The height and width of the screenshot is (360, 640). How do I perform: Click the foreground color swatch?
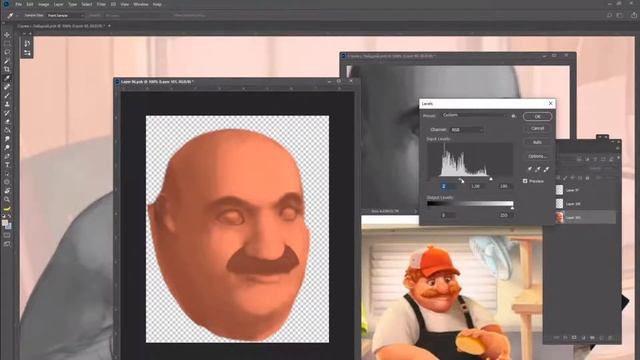tap(5, 222)
